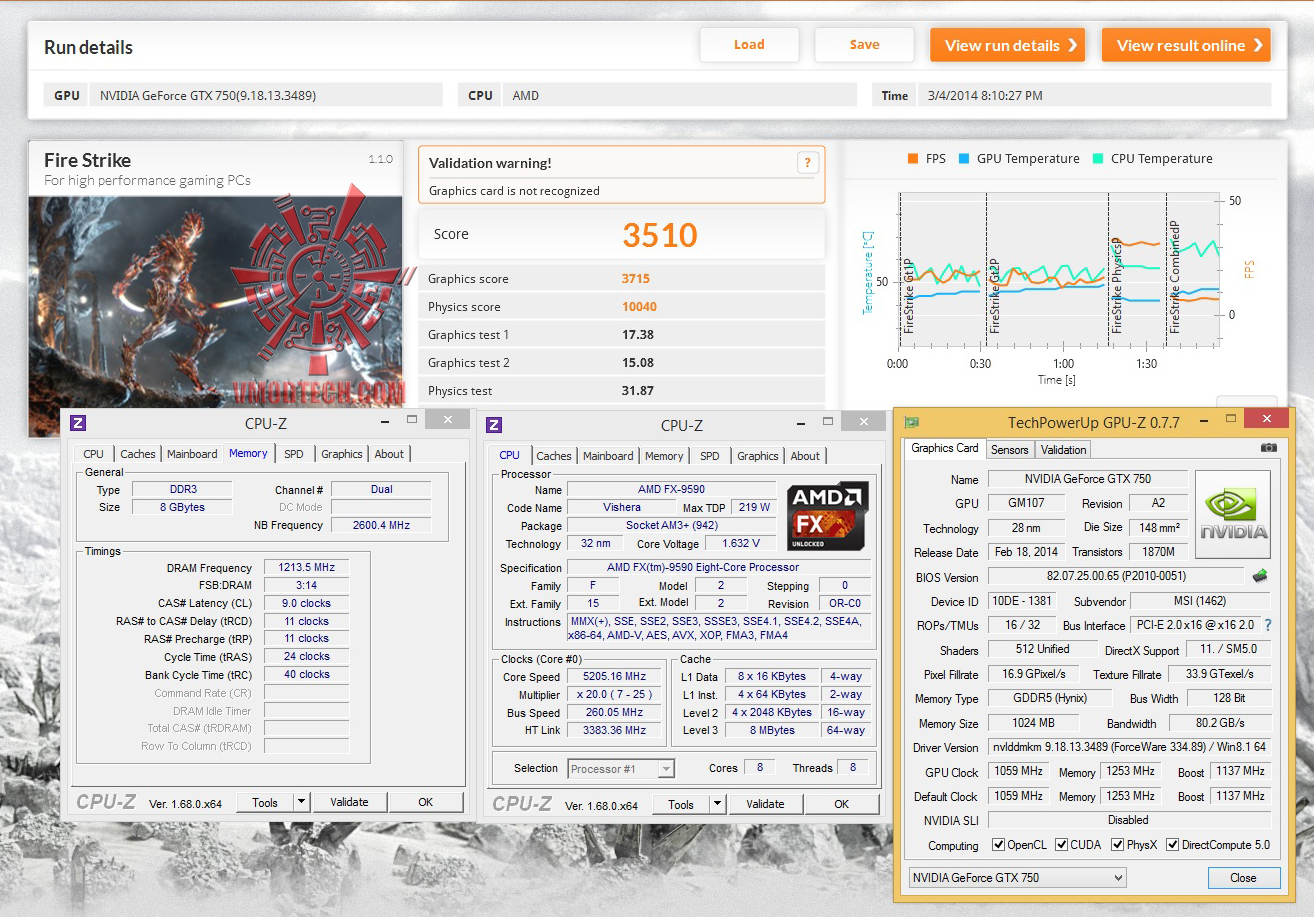Click the blue GPU Temperature legend swatch
Screen dimensions: 1314x917
point(964,158)
